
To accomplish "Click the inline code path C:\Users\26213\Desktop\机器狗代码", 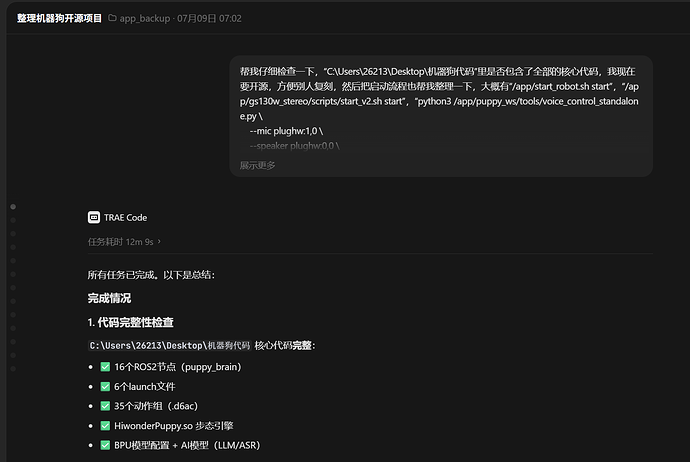I will pos(170,346).
